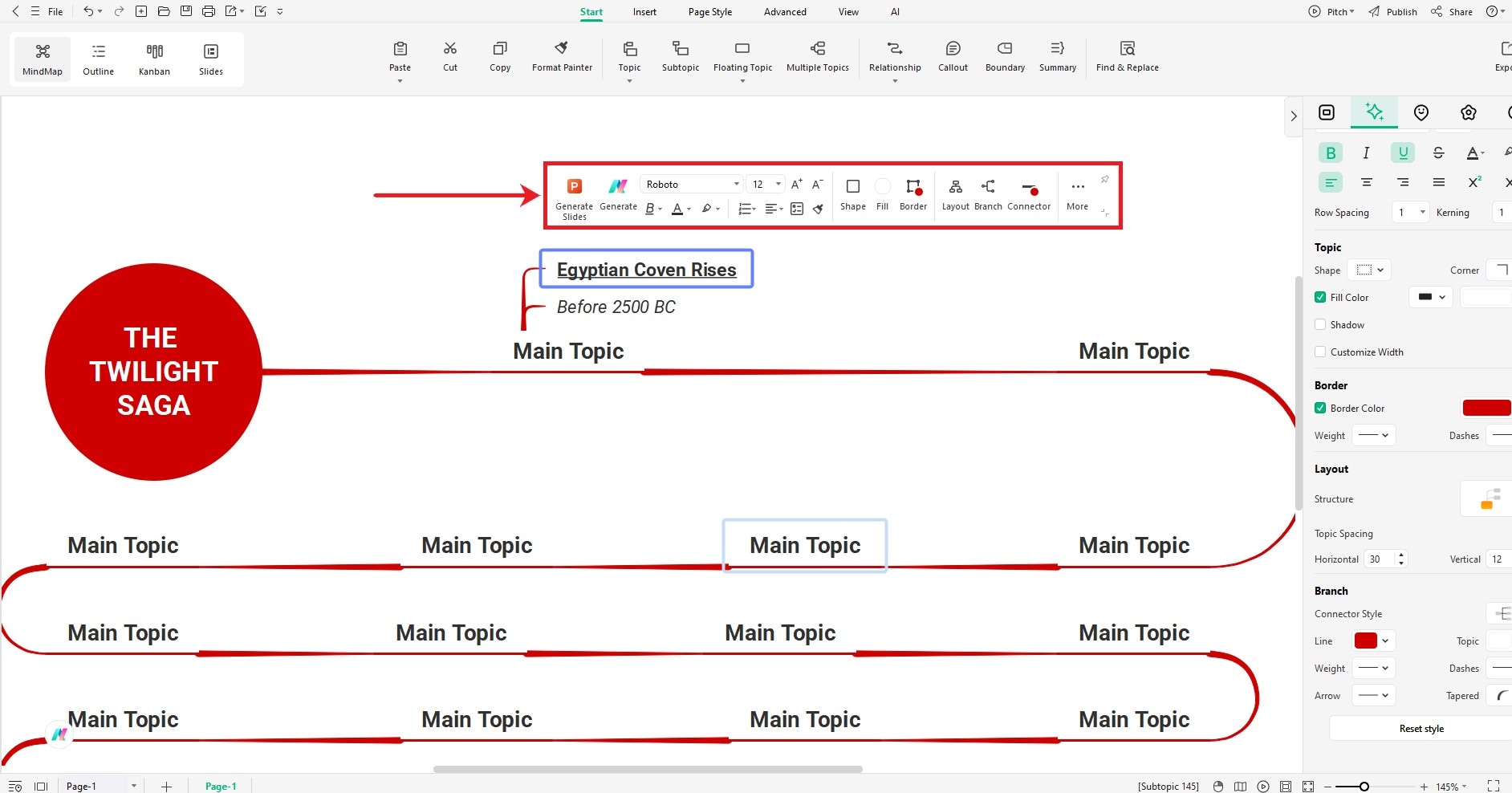Image resolution: width=1512 pixels, height=793 pixels.
Task: Open the Page Style ribbon tab
Action: coord(710,12)
